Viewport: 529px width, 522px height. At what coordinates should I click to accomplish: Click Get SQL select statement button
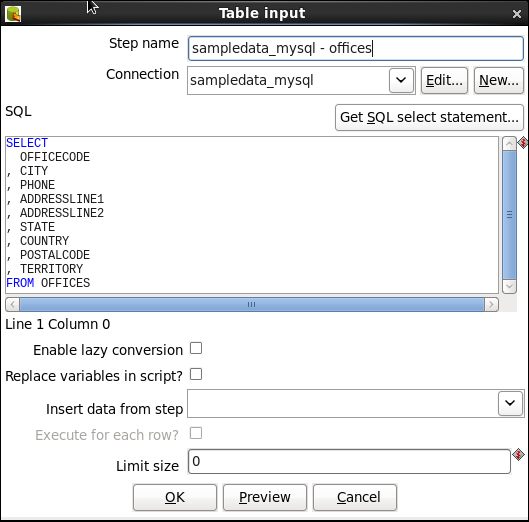[x=429, y=117]
